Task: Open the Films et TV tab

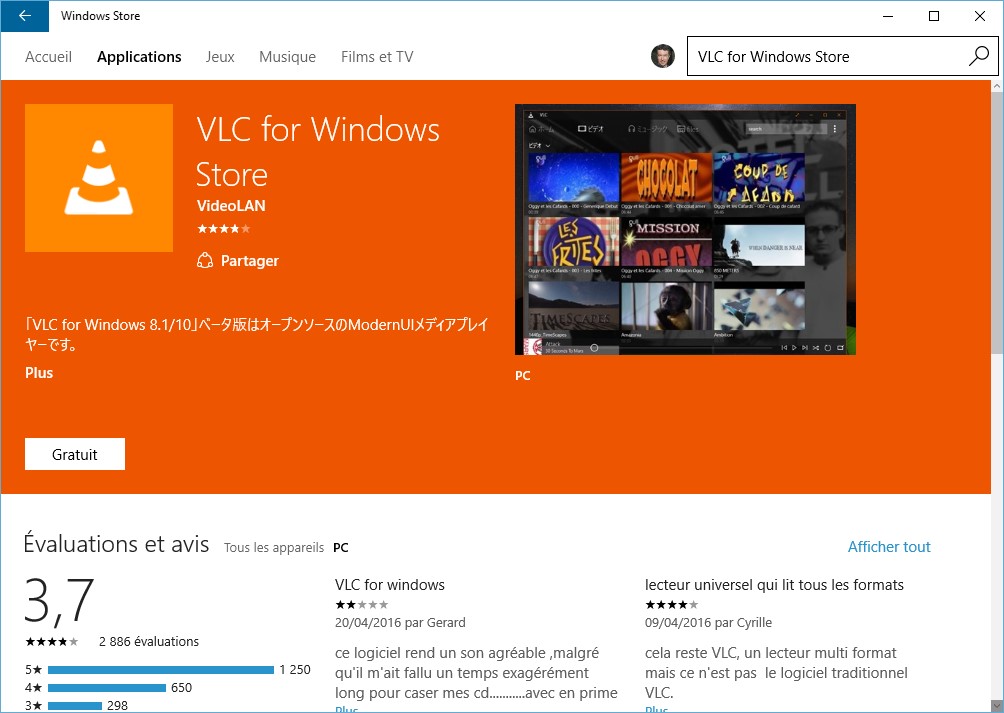Action: pos(377,57)
